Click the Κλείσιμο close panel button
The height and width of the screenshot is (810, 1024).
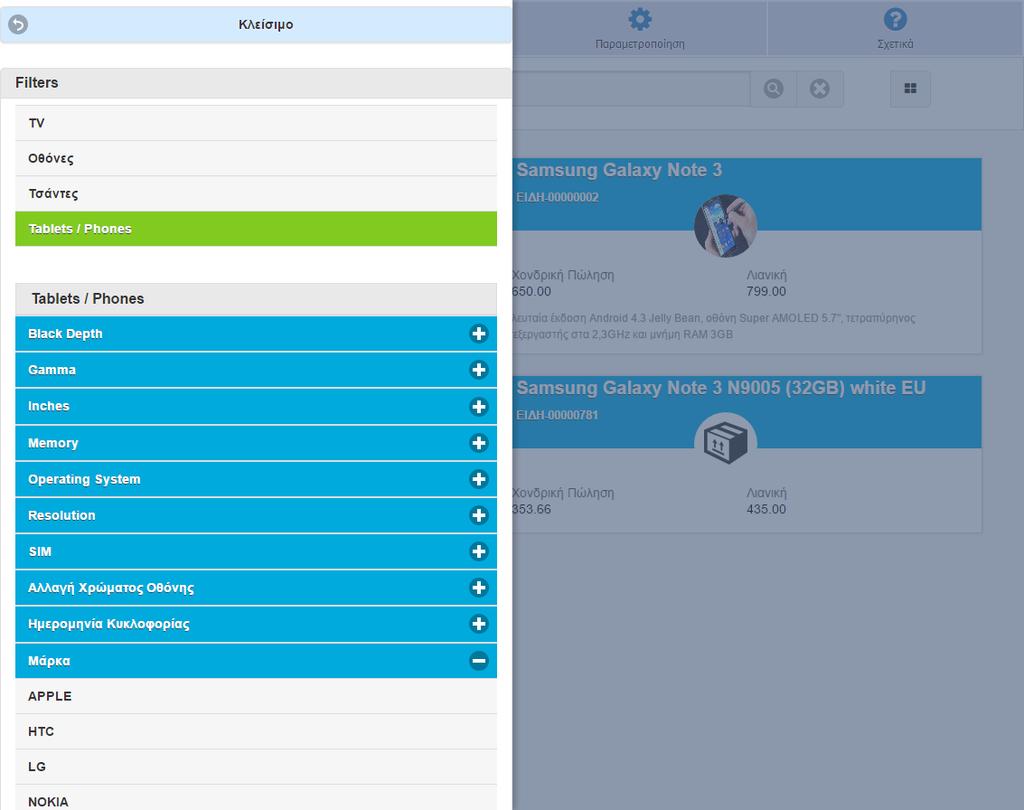click(x=256, y=25)
